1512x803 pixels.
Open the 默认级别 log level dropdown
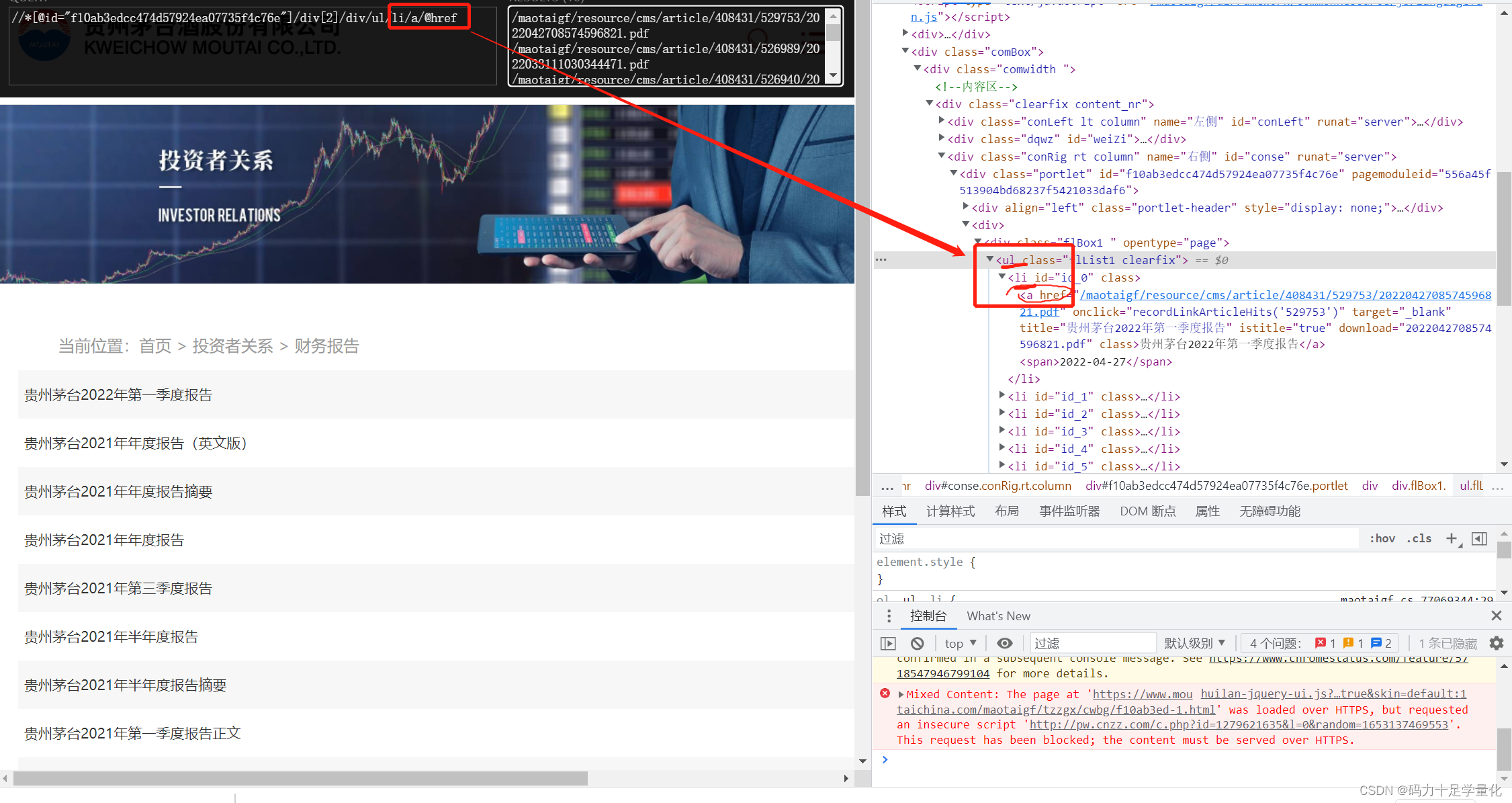tap(1194, 643)
